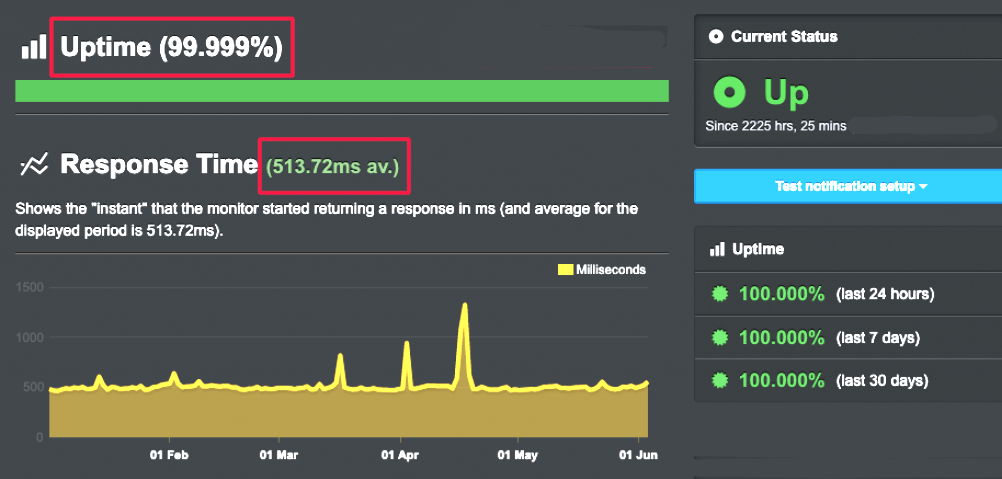Click the 01 Jun axis label
The height and width of the screenshot is (479, 1002).
pos(638,455)
